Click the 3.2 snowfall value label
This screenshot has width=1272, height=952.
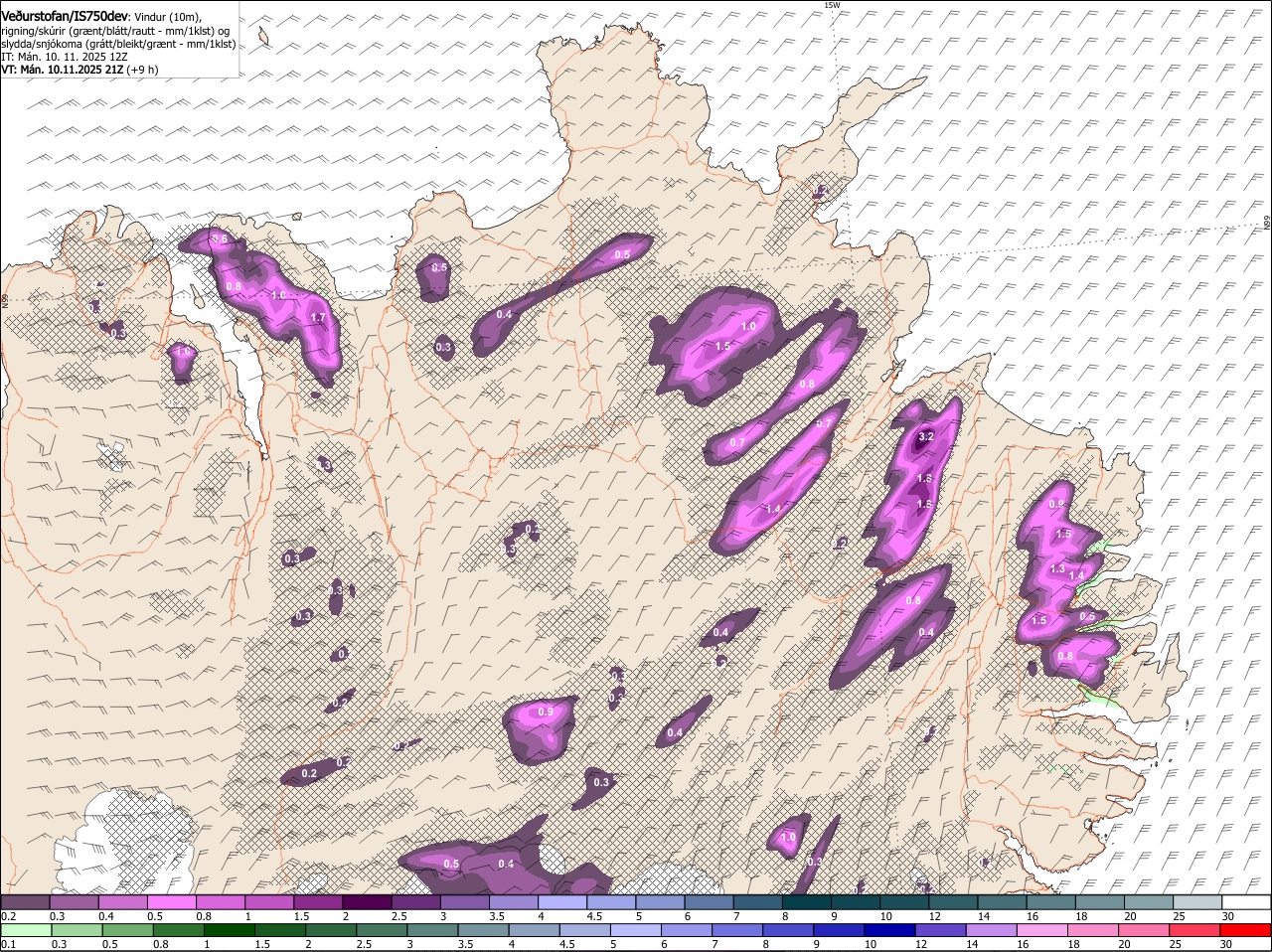pos(926,437)
